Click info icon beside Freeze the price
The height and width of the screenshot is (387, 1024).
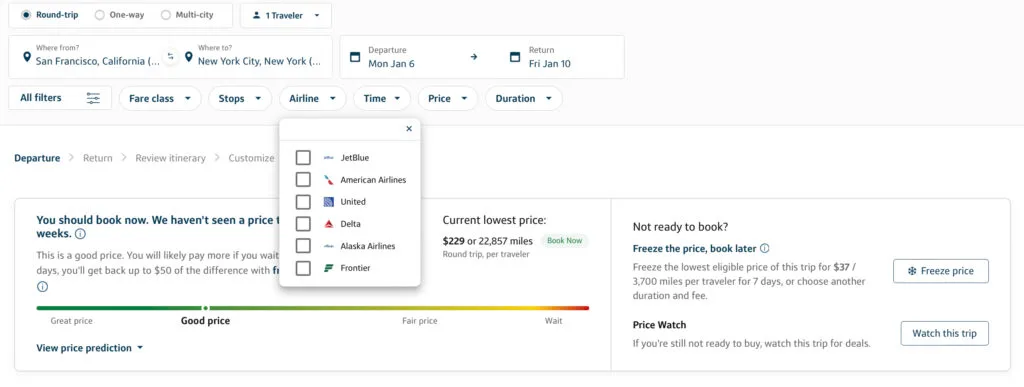click(x=765, y=249)
